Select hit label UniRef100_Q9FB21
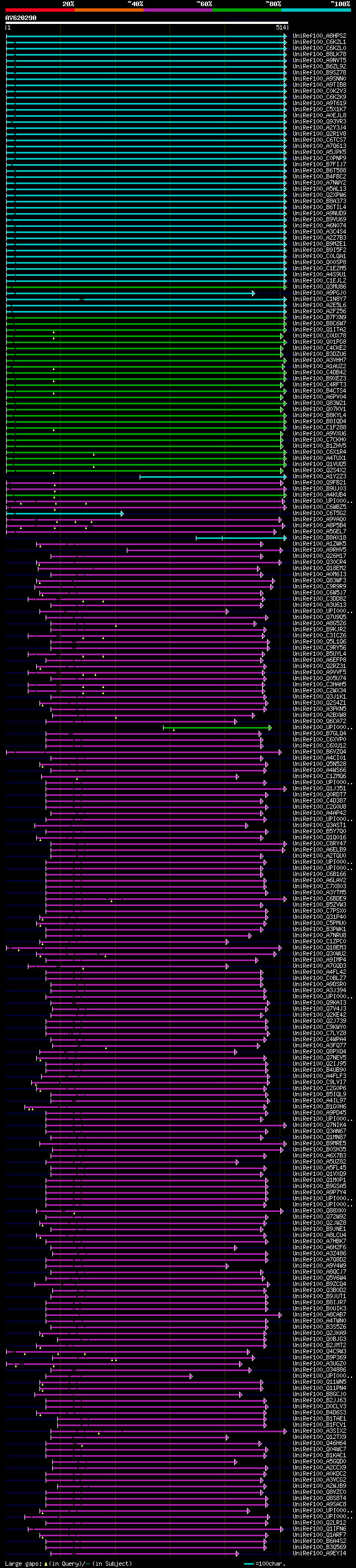The height and width of the screenshot is (1568, 356). 319,483
